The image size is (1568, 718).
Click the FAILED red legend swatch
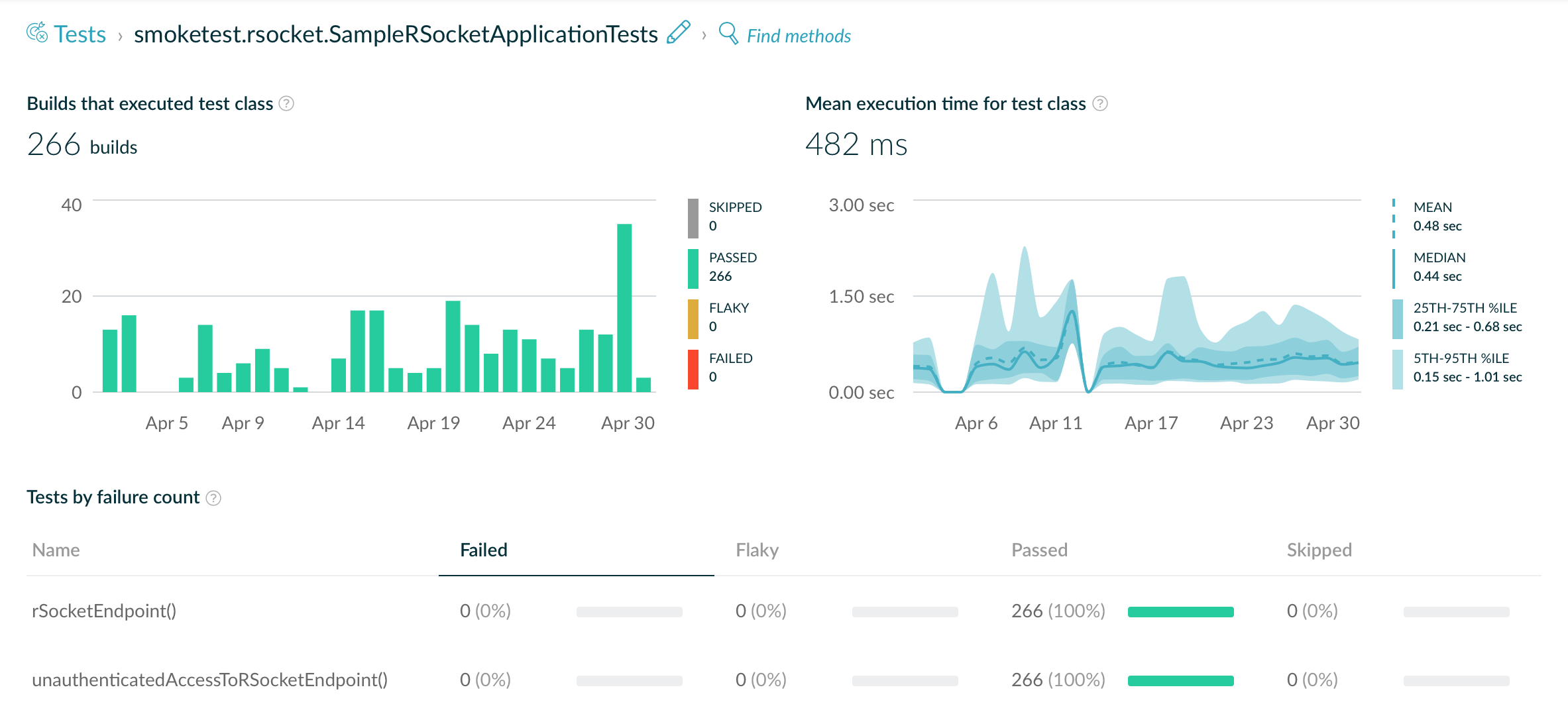pos(693,370)
